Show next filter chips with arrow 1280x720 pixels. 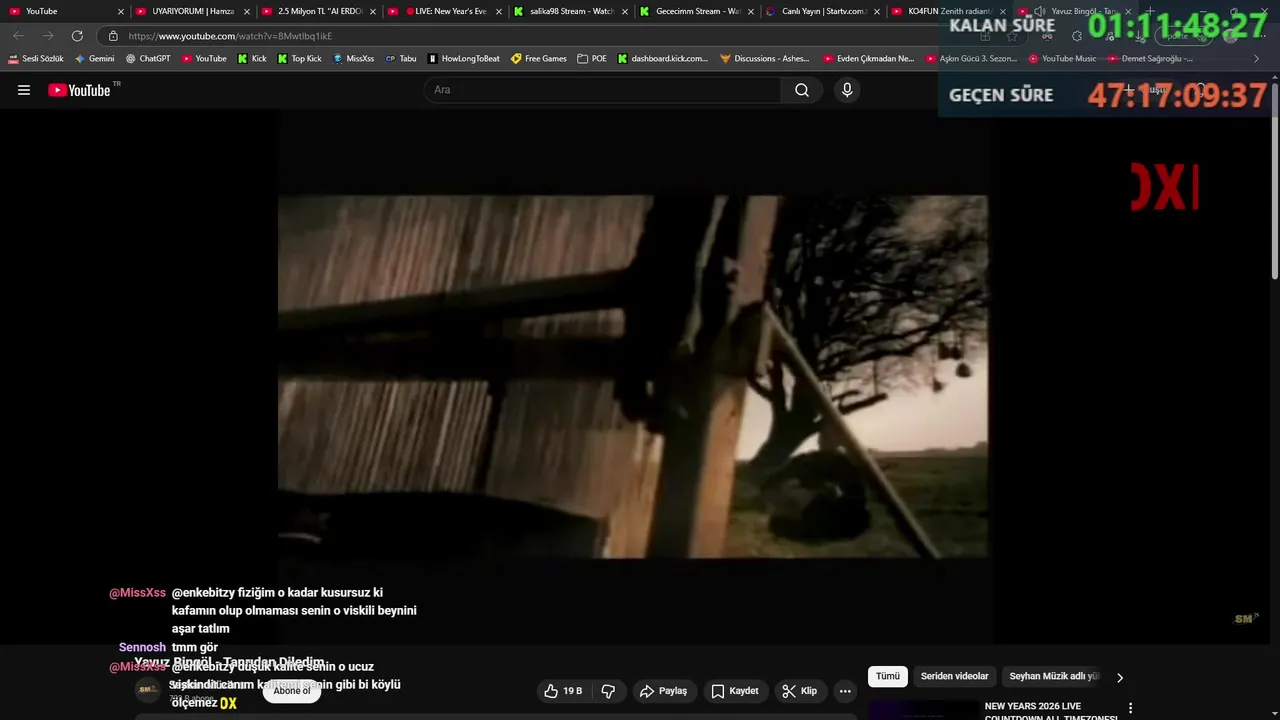(1119, 677)
